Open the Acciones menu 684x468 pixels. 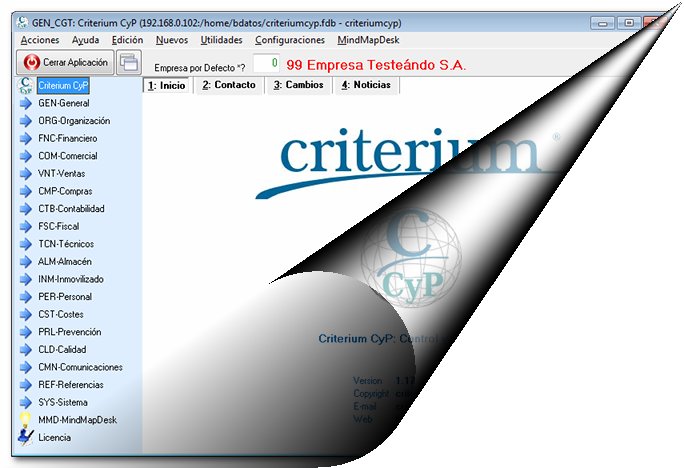pos(40,40)
